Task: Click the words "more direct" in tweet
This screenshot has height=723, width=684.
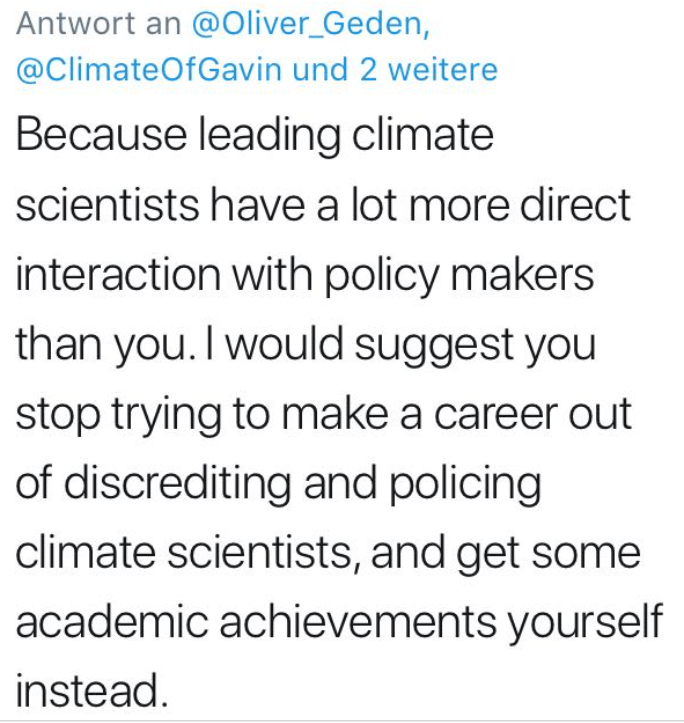Action: click(520, 205)
